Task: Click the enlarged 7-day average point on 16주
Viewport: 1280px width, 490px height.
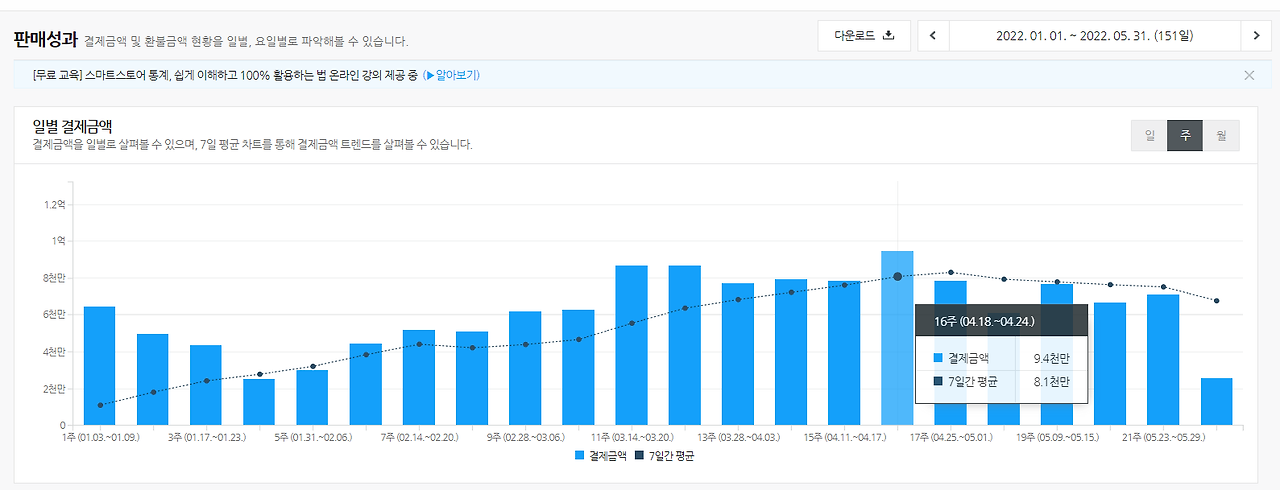Action: point(897,276)
